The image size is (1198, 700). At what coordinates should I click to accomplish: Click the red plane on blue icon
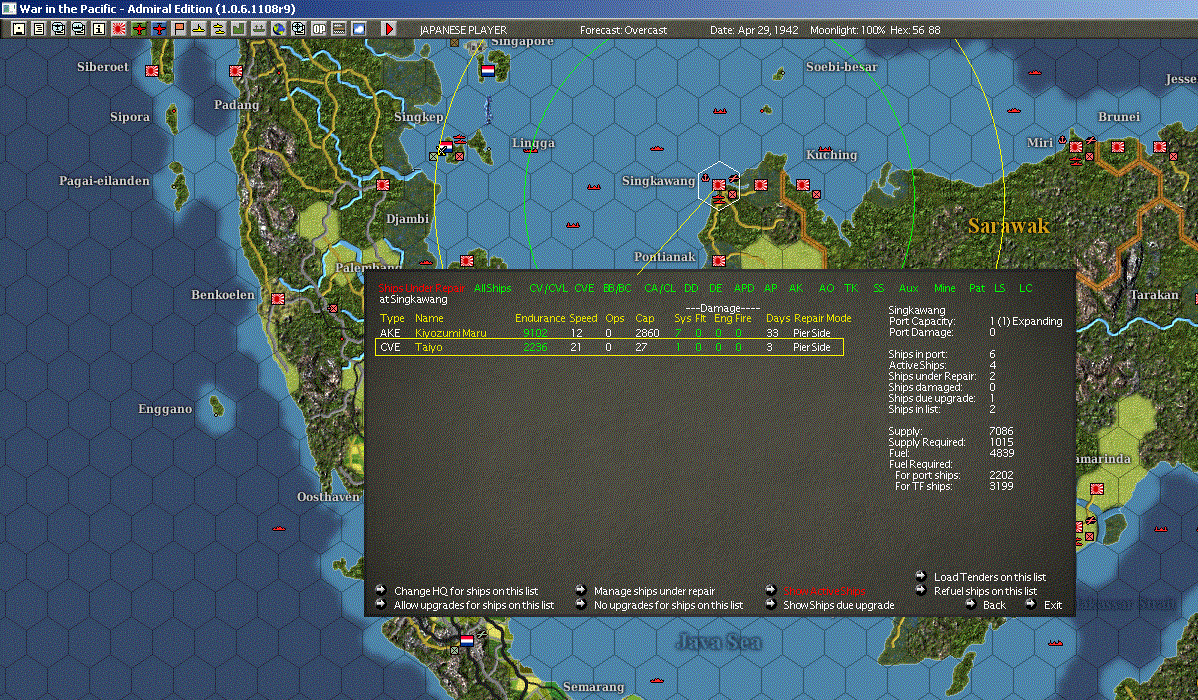click(159, 29)
